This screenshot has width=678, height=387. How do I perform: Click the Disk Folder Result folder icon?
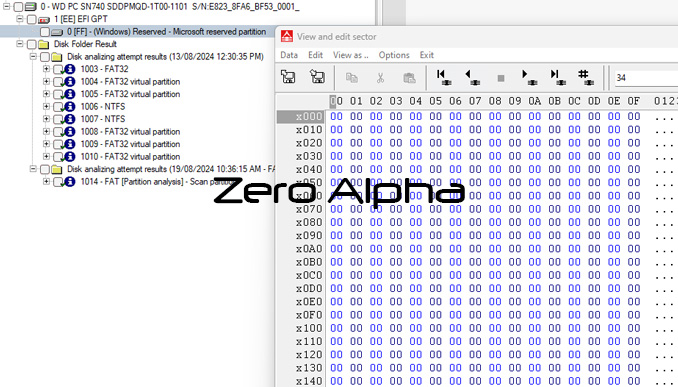43,44
